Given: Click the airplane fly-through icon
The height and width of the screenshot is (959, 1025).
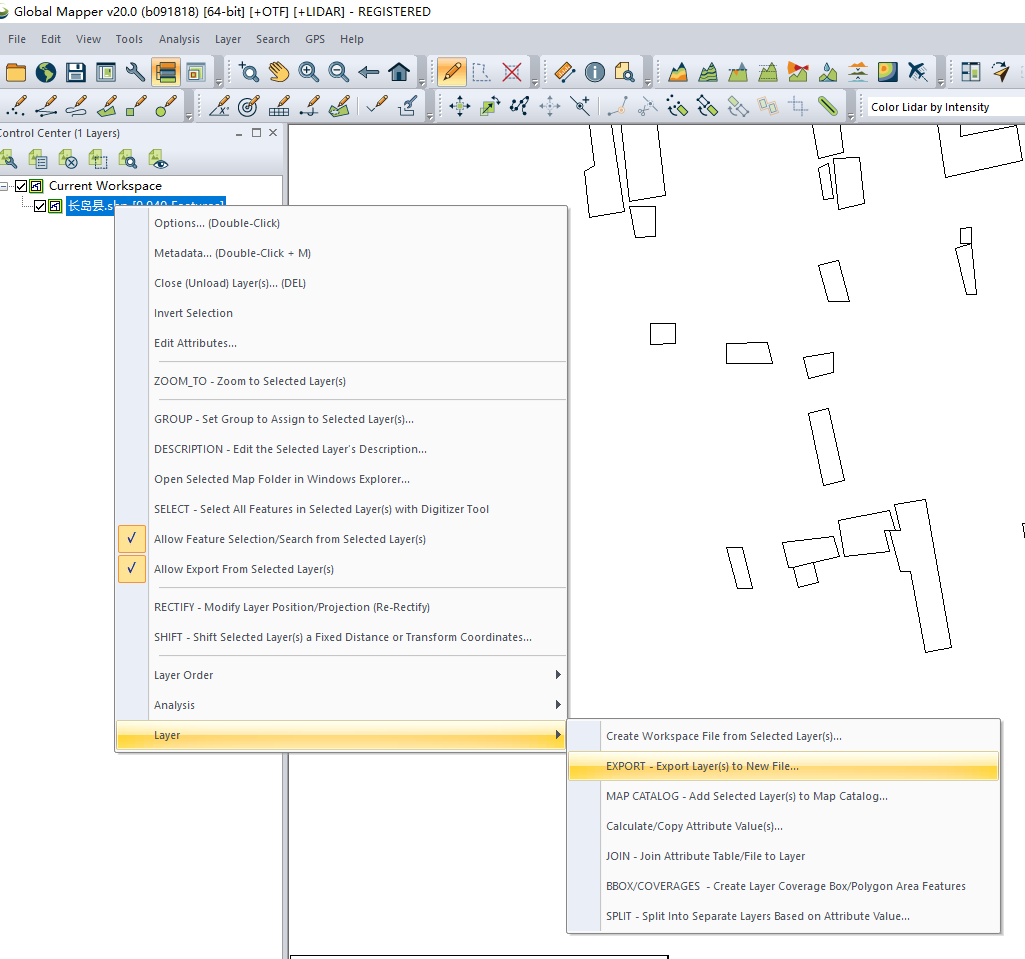Looking at the screenshot, I should [x=918, y=72].
